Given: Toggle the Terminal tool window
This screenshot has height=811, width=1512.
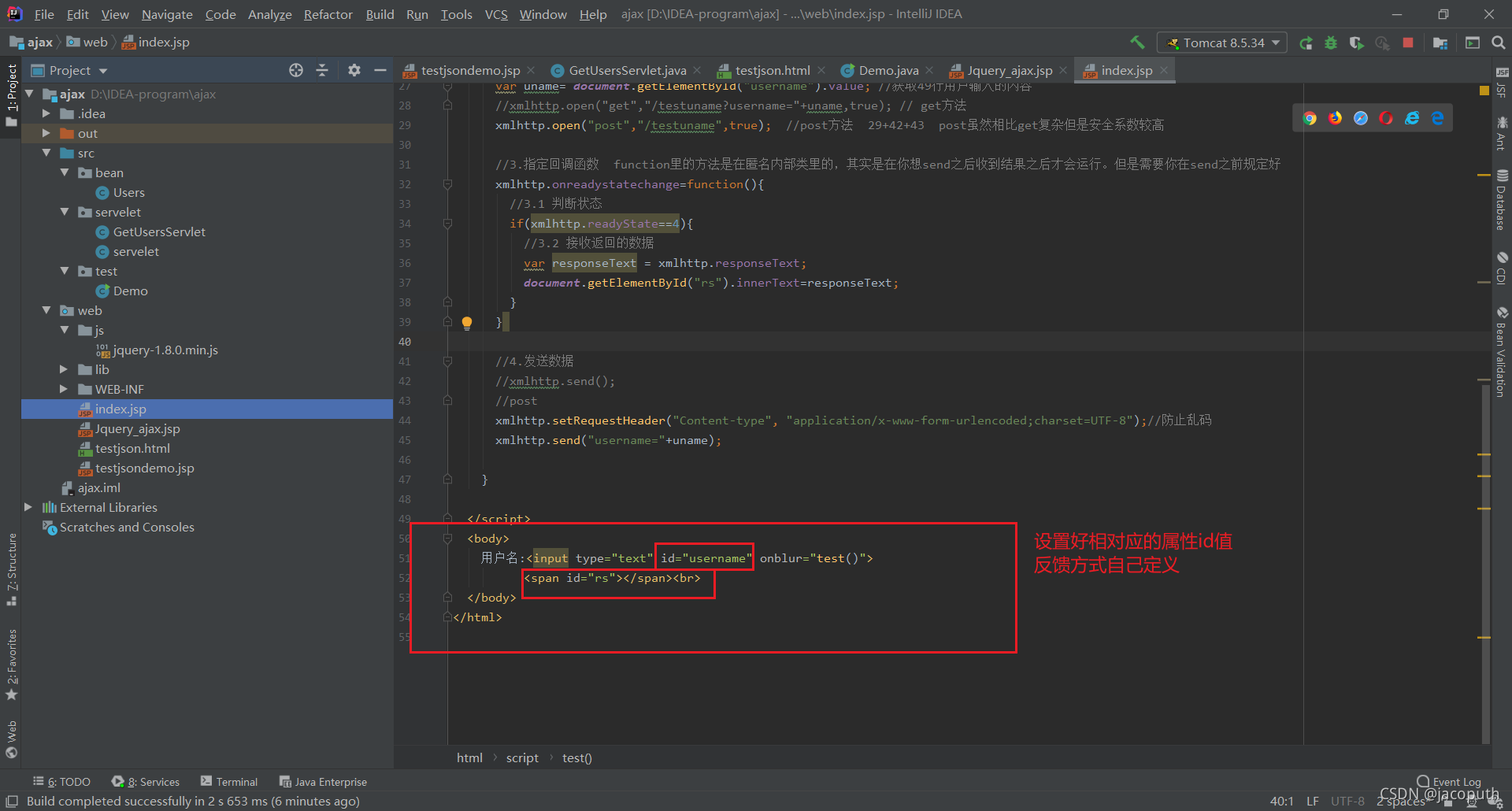Looking at the screenshot, I should click(229, 782).
